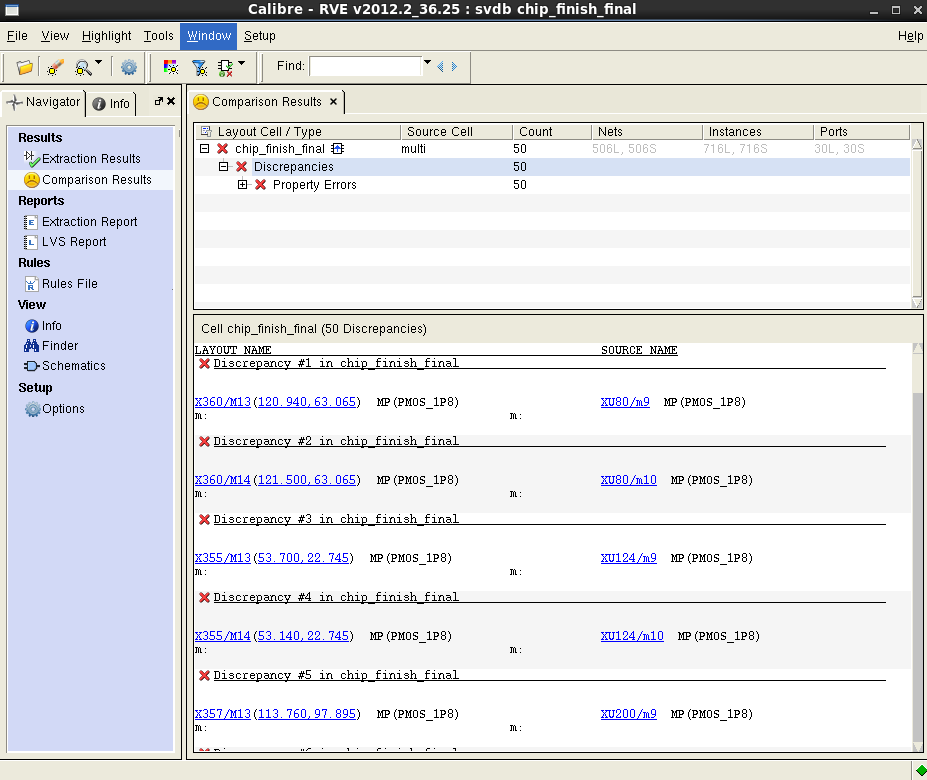
Task: Open the Highlight menu
Action: [106, 36]
